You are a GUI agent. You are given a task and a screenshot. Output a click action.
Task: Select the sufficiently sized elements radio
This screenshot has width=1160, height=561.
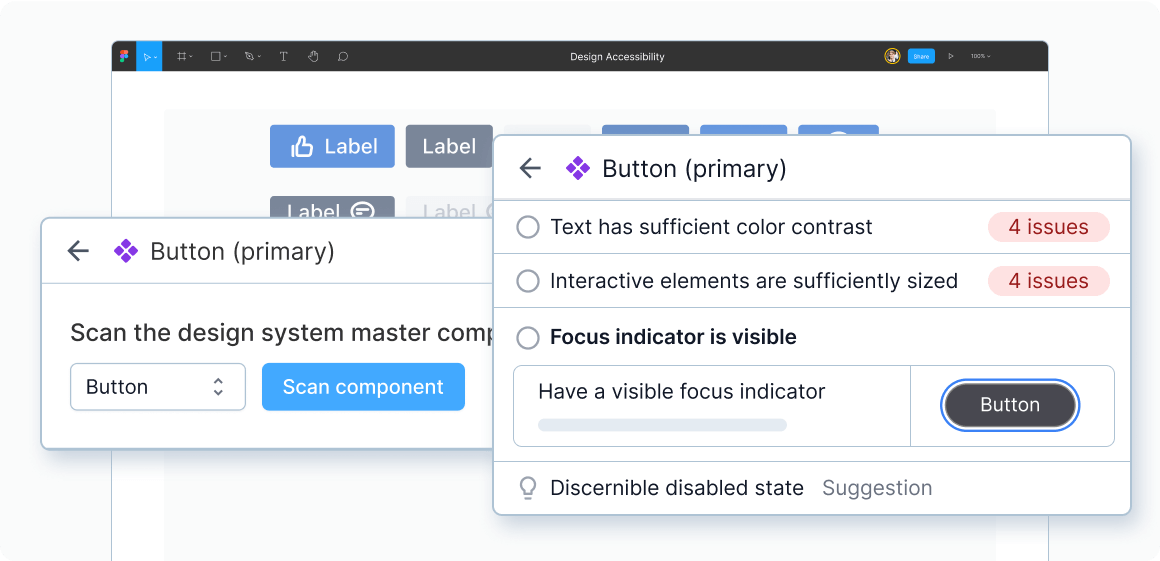click(528, 282)
